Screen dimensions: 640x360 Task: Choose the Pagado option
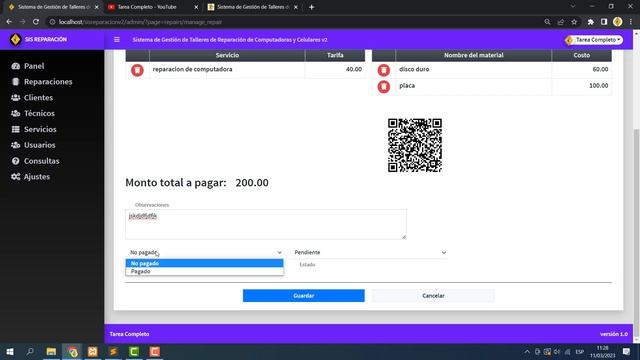click(x=204, y=271)
